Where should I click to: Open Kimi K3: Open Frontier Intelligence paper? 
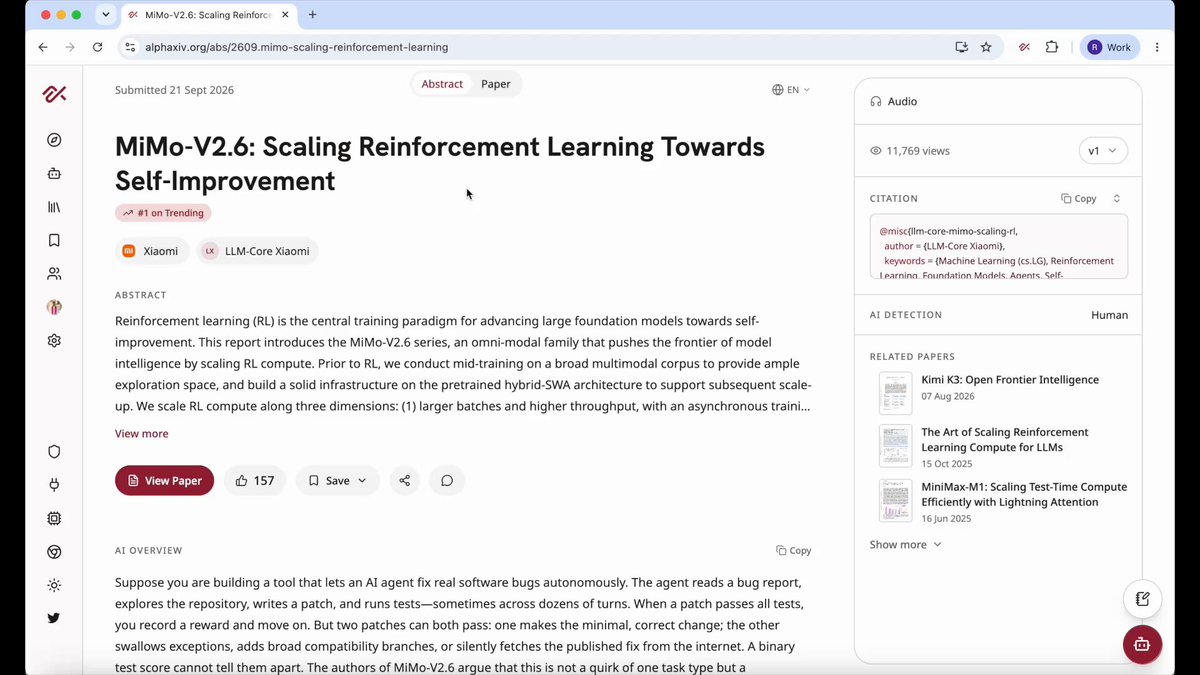point(1010,380)
